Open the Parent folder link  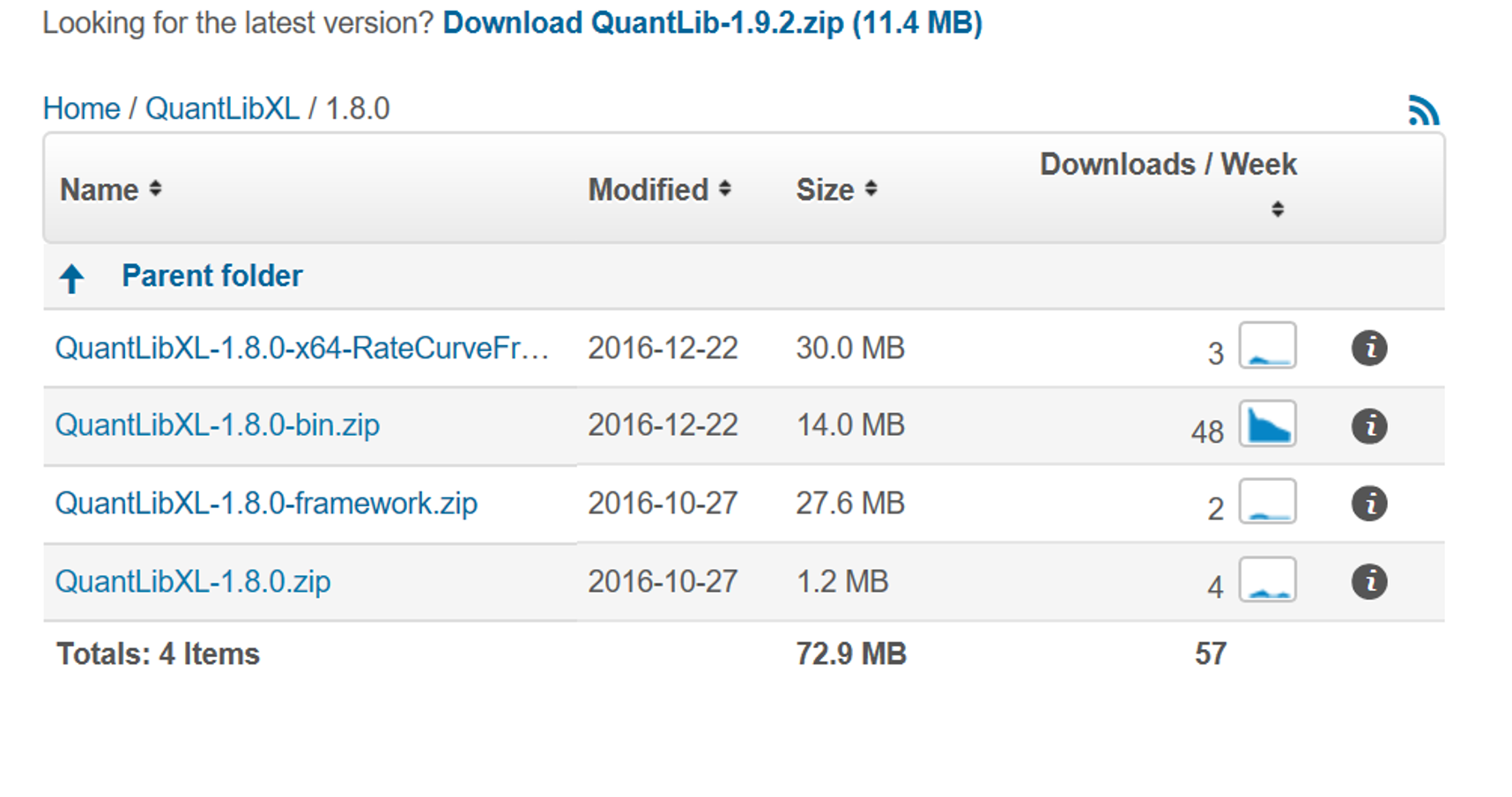click(x=211, y=277)
